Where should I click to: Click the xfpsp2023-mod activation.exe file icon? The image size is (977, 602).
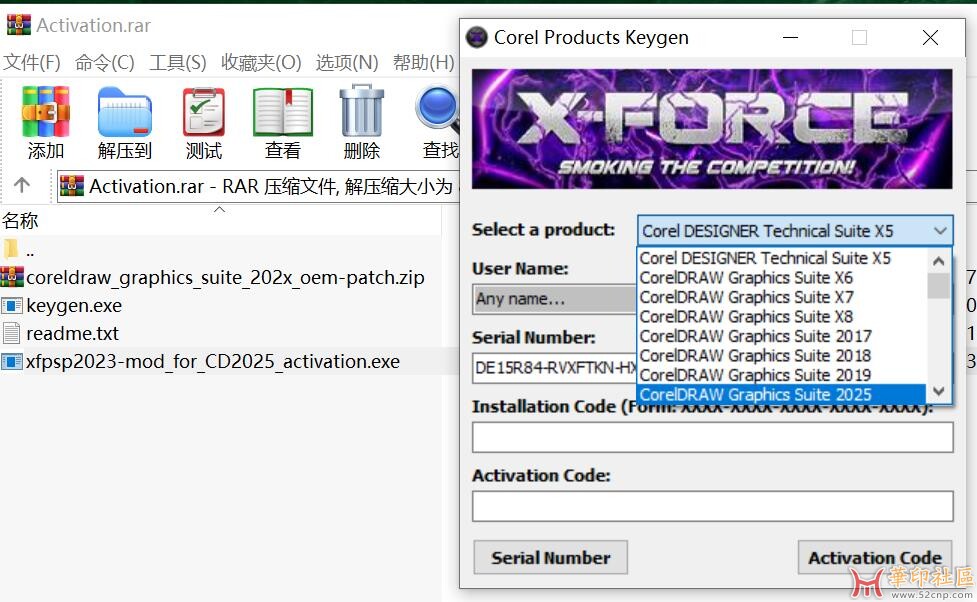[12, 361]
